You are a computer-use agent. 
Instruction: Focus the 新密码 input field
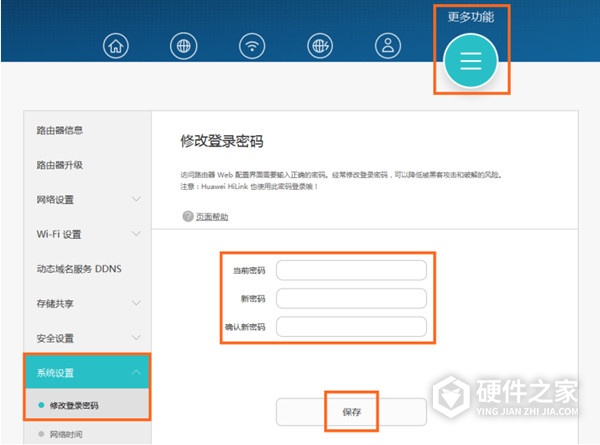pos(351,298)
